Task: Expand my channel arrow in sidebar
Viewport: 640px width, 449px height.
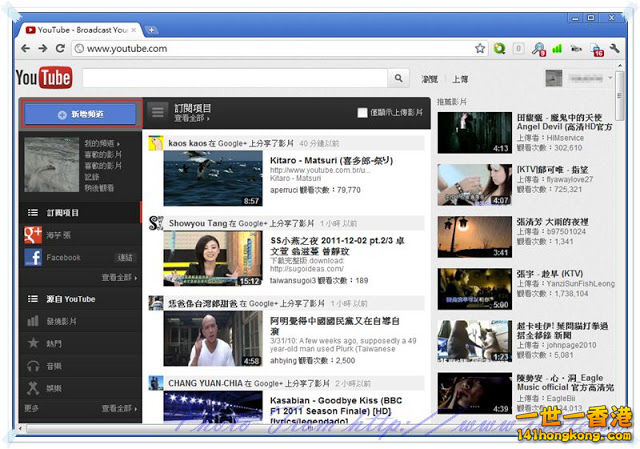Action: 118,144
